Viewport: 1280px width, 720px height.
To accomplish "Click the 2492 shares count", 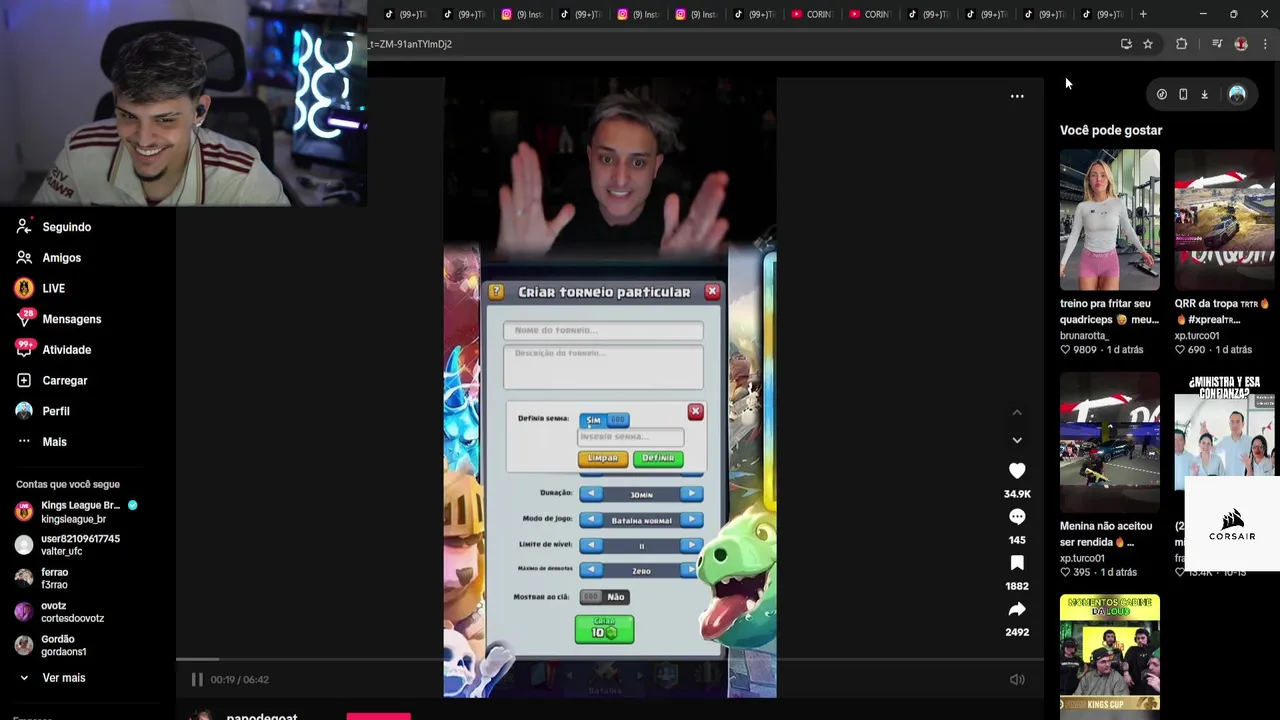I will (1017, 632).
